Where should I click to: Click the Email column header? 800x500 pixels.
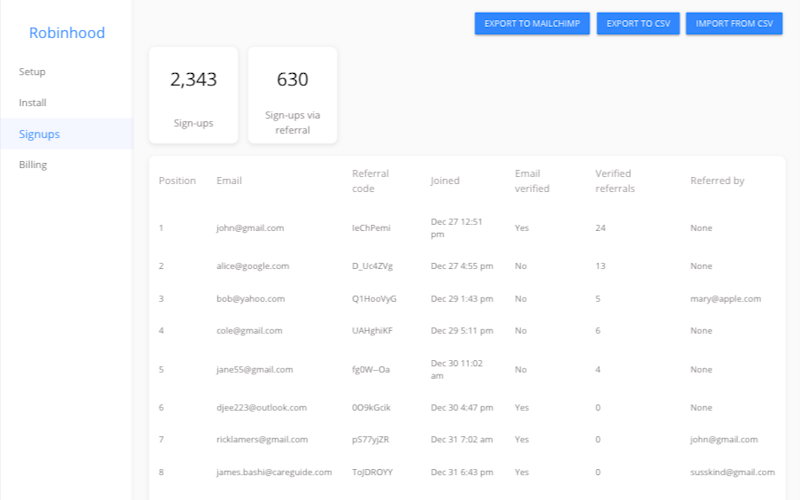click(x=229, y=181)
